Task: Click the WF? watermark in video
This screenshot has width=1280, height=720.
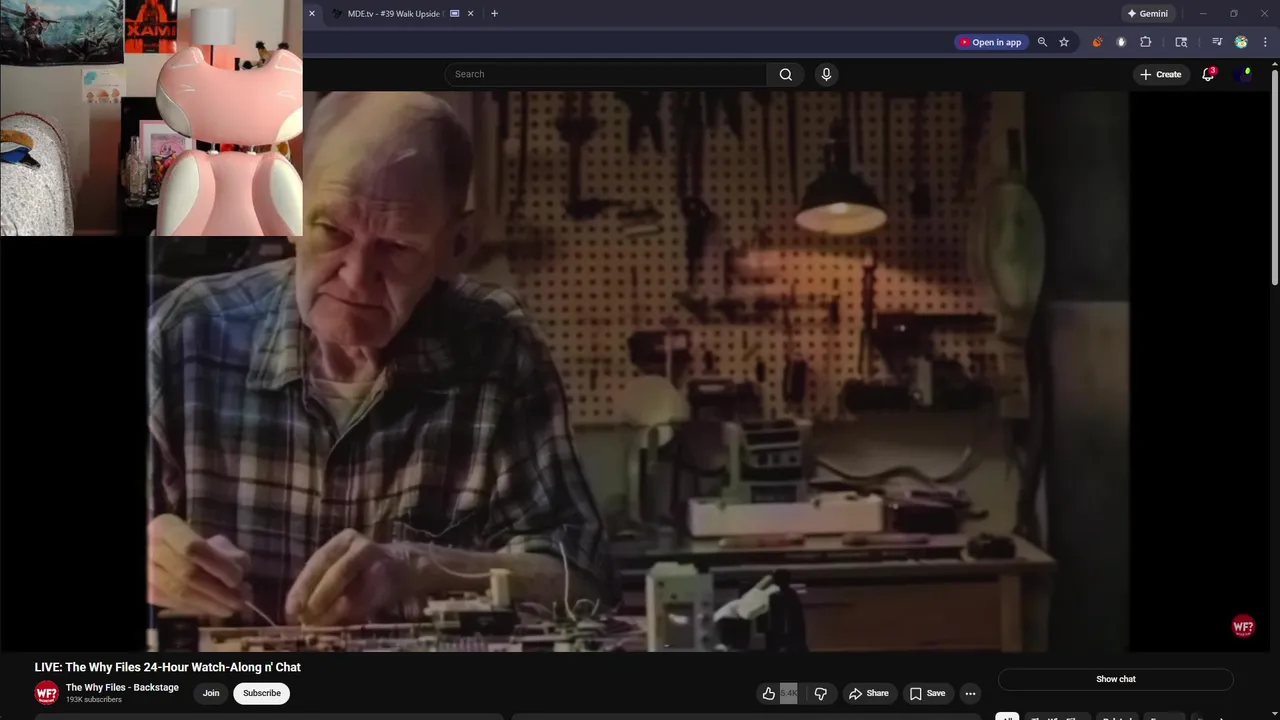Action: [x=1243, y=627]
